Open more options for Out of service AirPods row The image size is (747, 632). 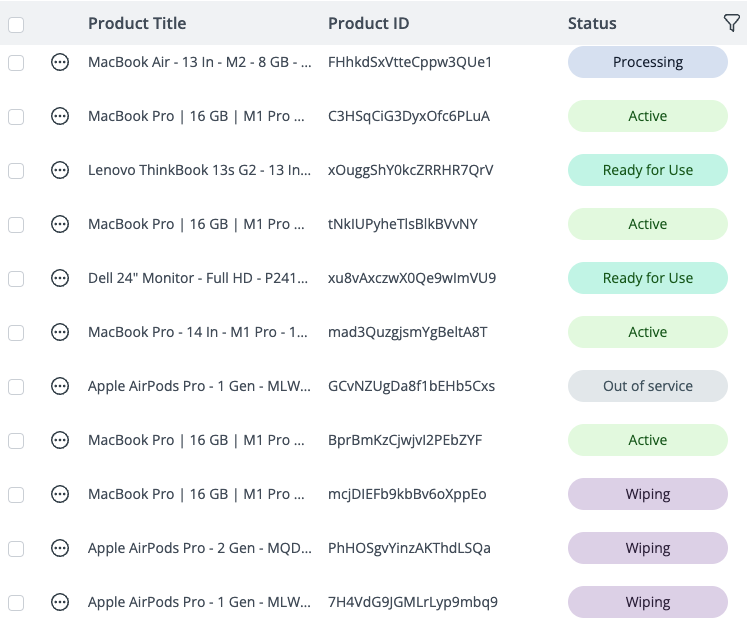coord(60,386)
